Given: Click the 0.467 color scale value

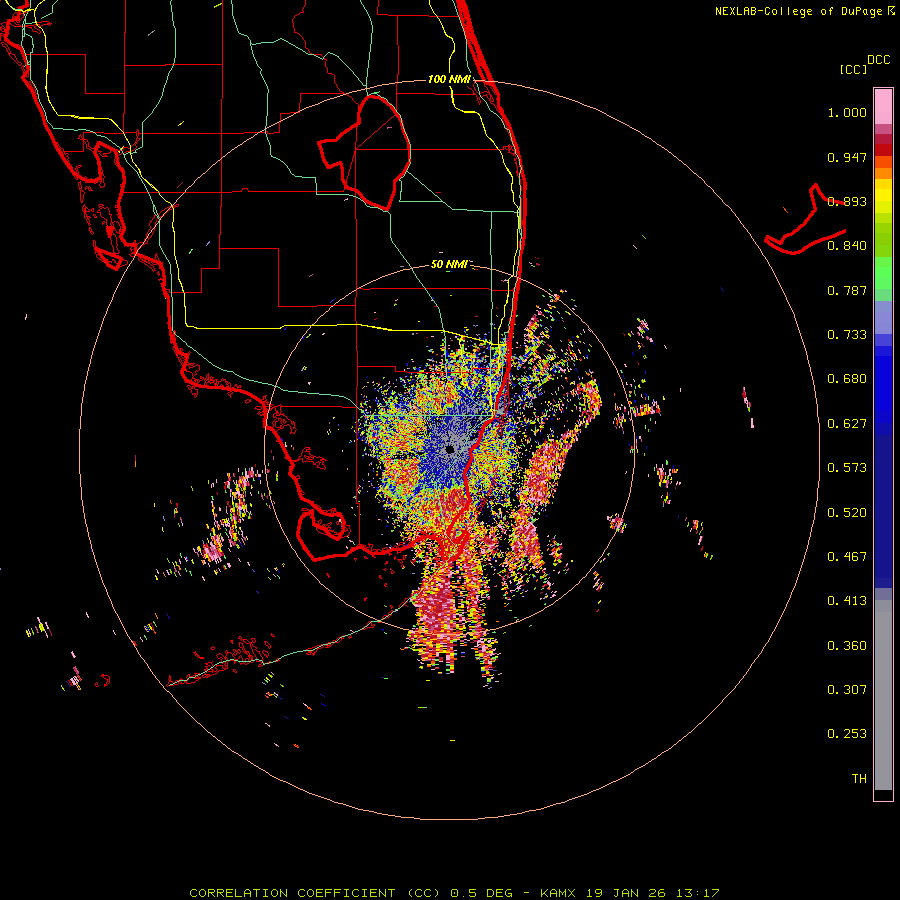Looking at the screenshot, I should (847, 557).
